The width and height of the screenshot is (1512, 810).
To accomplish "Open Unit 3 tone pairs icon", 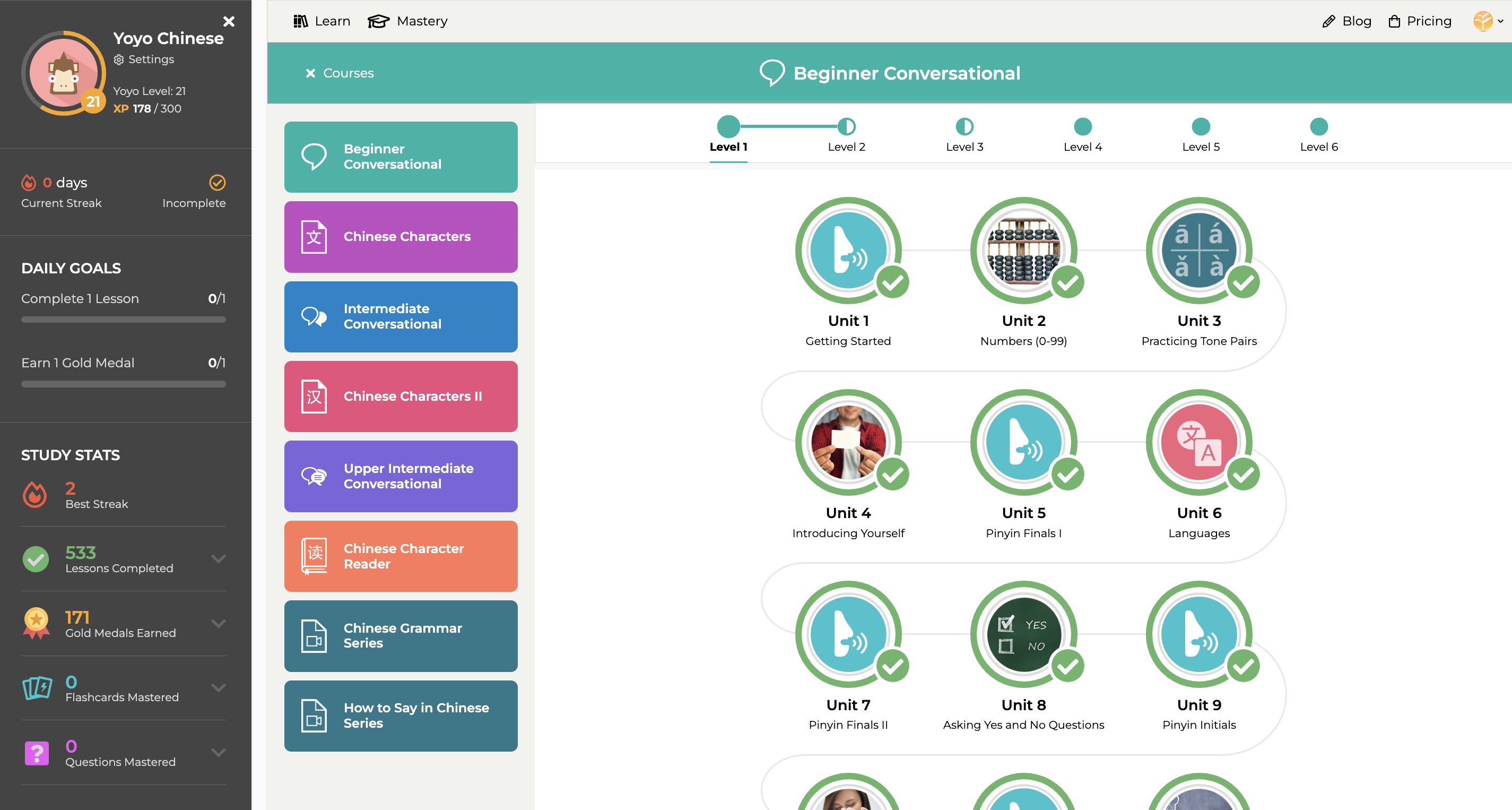I will pyautogui.click(x=1198, y=250).
